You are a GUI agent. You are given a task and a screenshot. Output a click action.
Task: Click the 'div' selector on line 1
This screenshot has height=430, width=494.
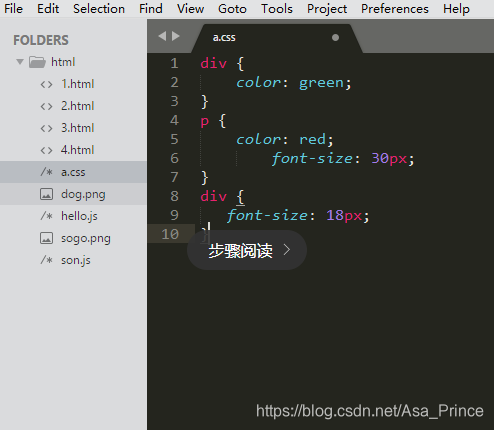(214, 63)
